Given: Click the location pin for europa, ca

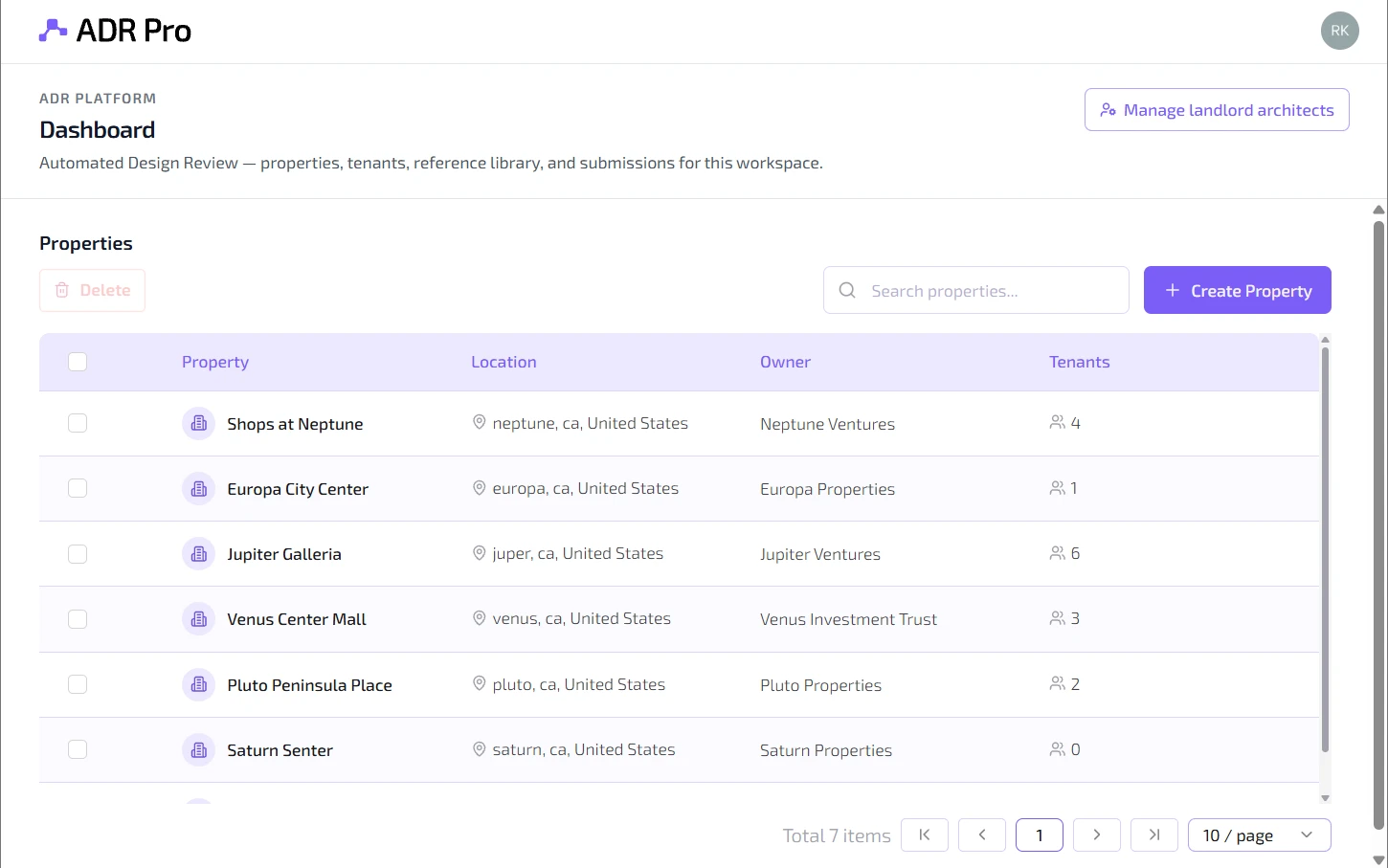Looking at the screenshot, I should point(480,488).
